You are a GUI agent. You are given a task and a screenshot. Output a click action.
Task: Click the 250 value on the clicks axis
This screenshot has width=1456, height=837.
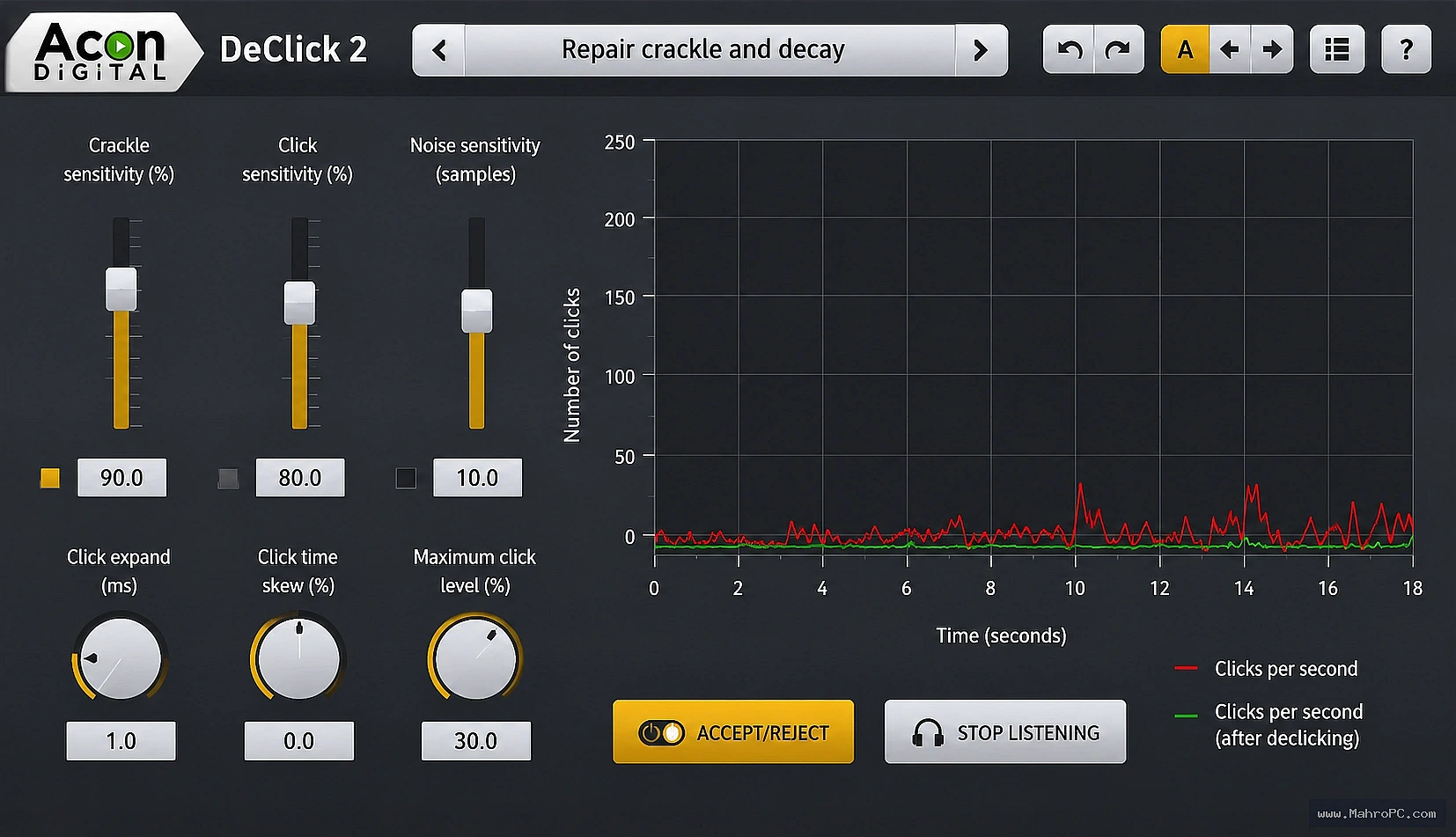pyautogui.click(x=619, y=142)
